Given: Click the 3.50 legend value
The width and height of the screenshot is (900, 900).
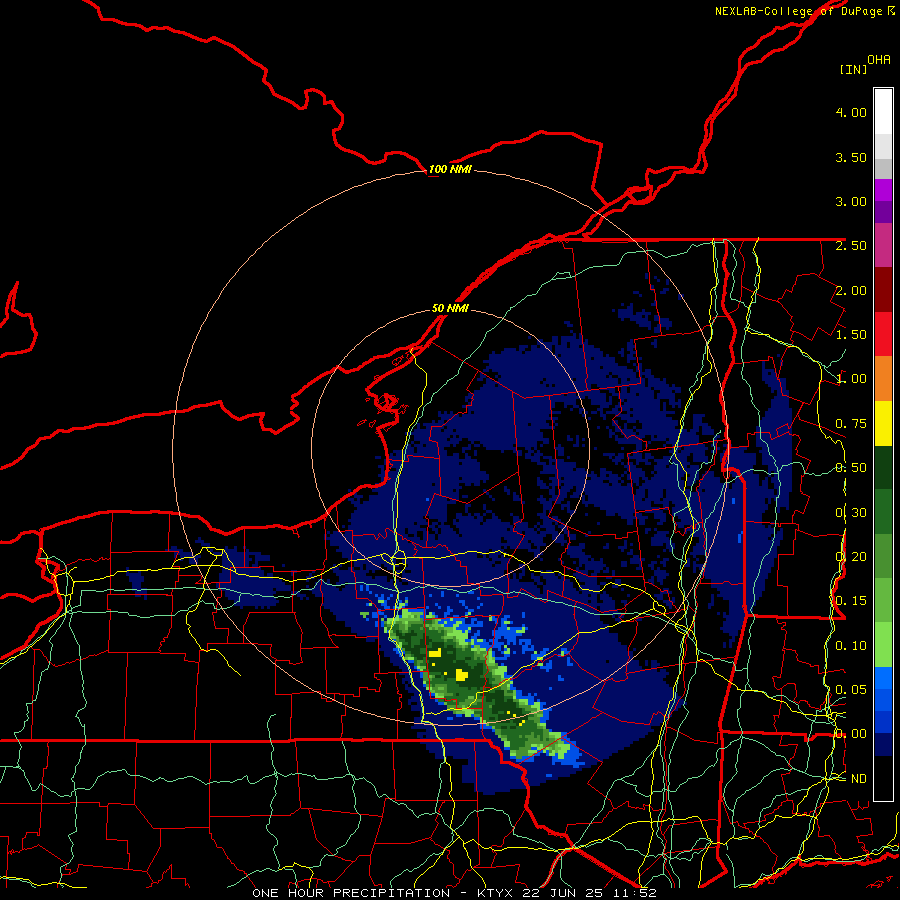Looking at the screenshot, I should (x=851, y=157).
